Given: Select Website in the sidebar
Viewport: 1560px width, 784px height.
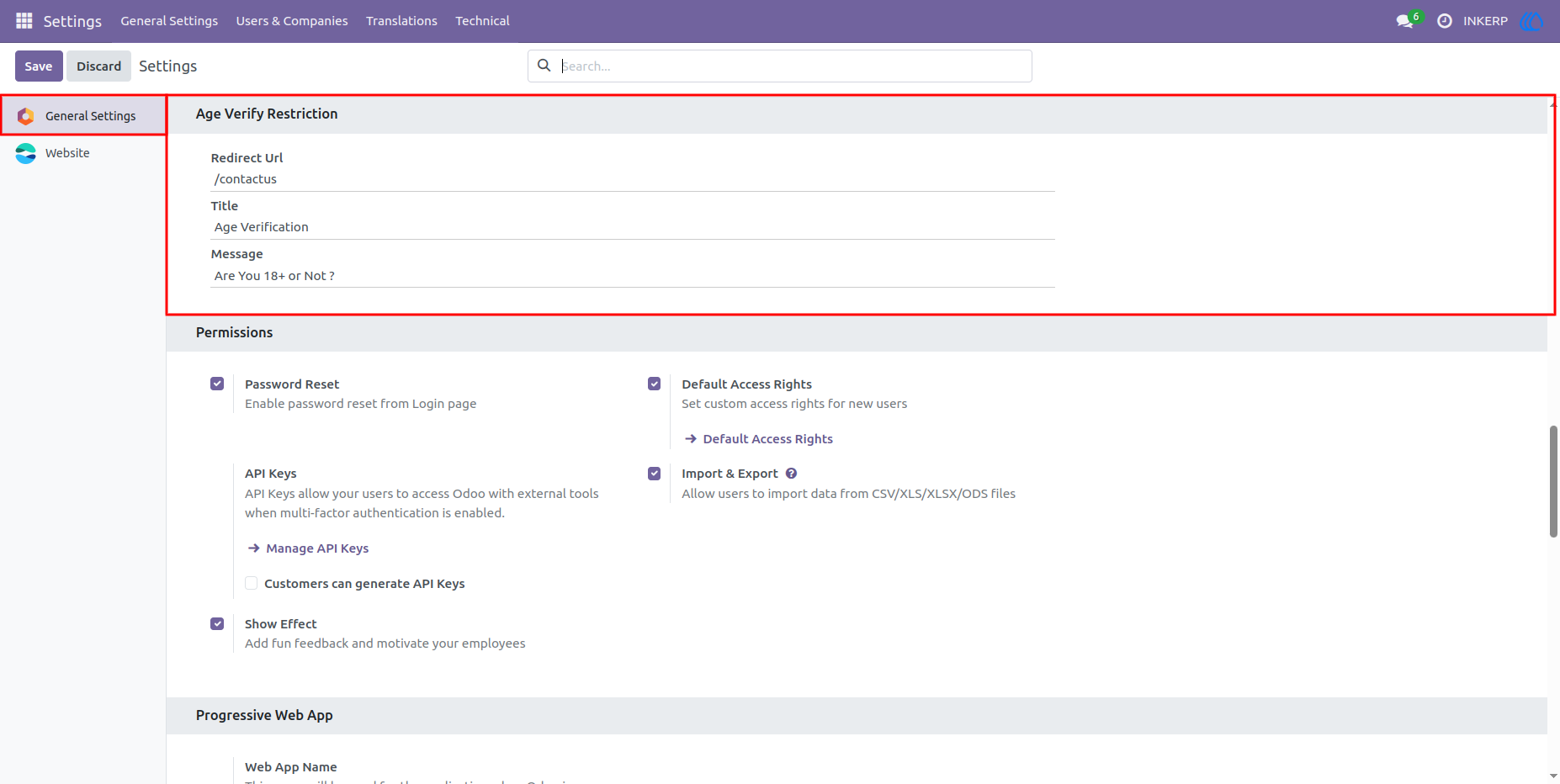Looking at the screenshot, I should point(83,153).
